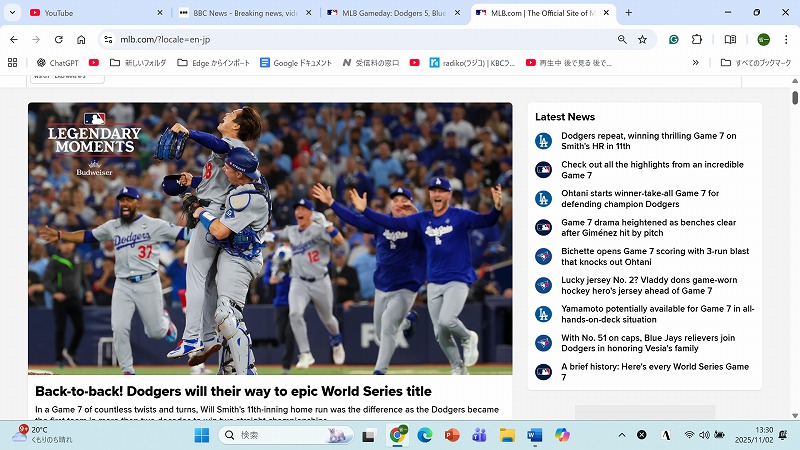
Task: Click the address bar showing mlb.com
Action: coord(350,39)
